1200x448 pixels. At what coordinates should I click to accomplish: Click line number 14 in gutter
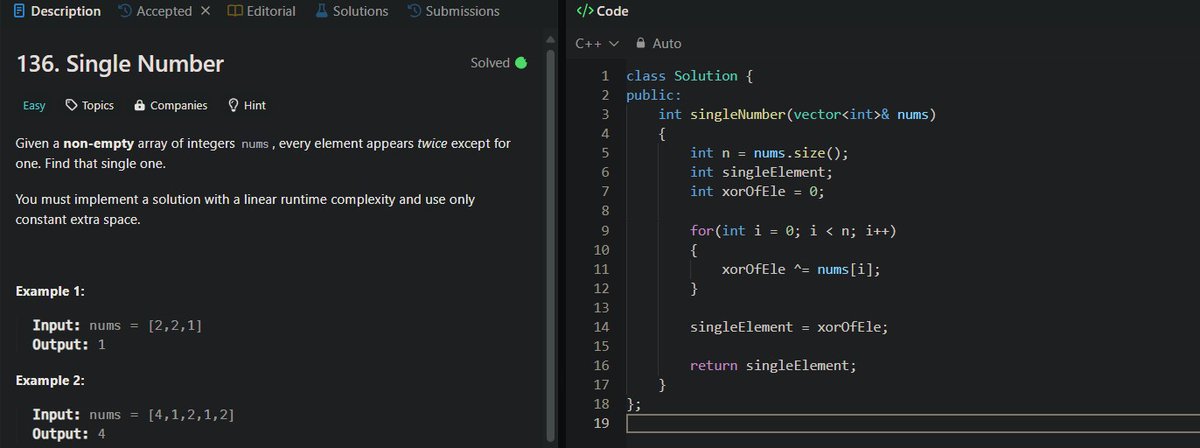point(602,327)
